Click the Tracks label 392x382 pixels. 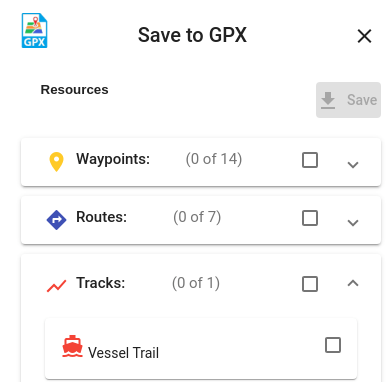point(101,283)
